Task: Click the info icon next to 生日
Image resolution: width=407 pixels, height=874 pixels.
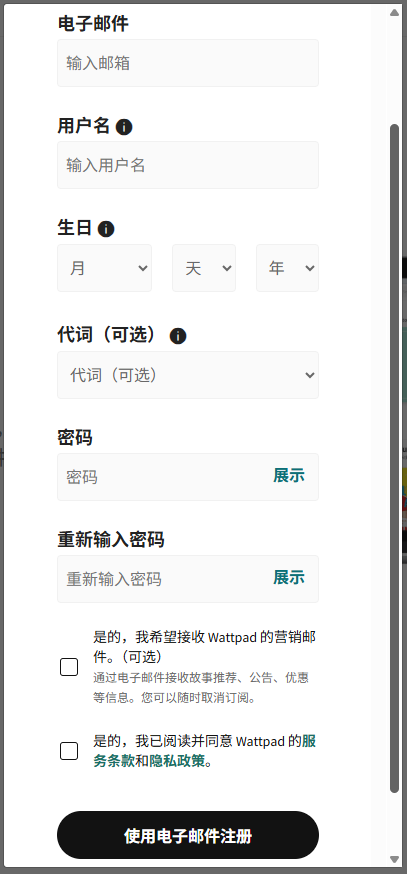Action: (106, 229)
